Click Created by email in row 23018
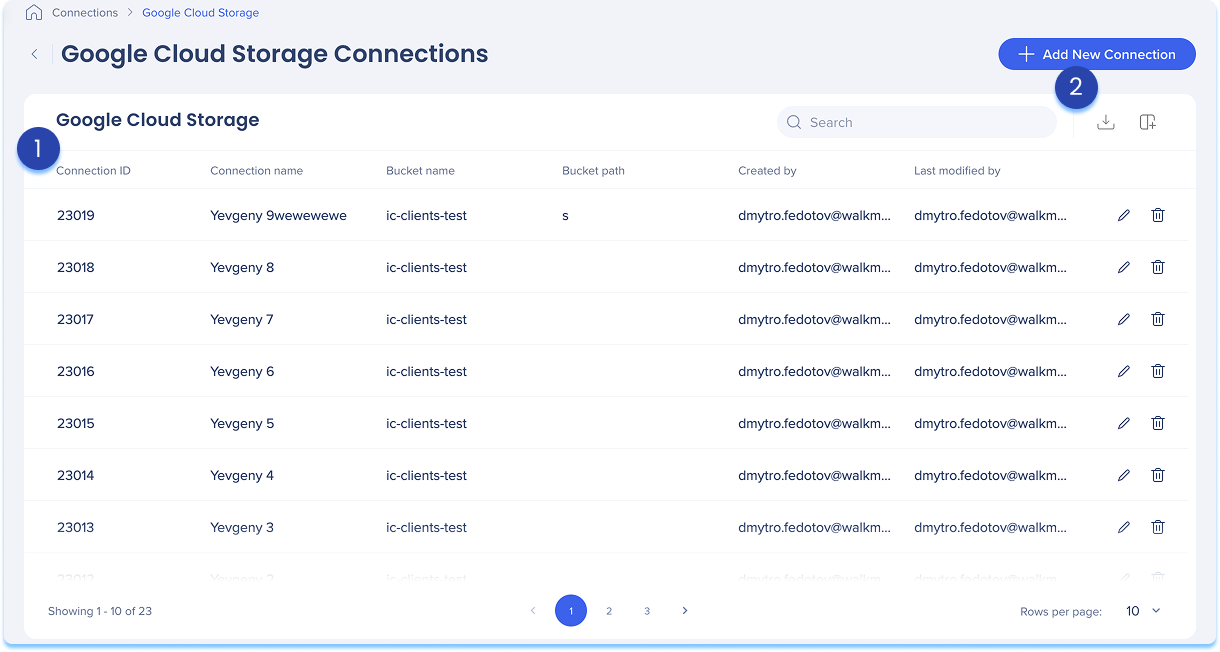The width and height of the screenshot is (1220, 652). pyautogui.click(x=814, y=267)
